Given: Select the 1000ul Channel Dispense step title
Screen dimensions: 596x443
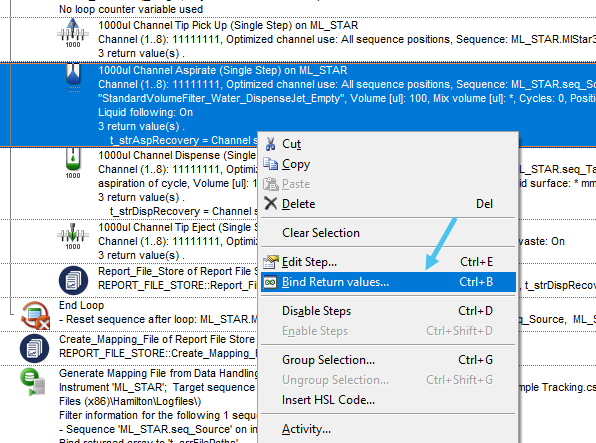Looking at the screenshot, I should 178,156.
